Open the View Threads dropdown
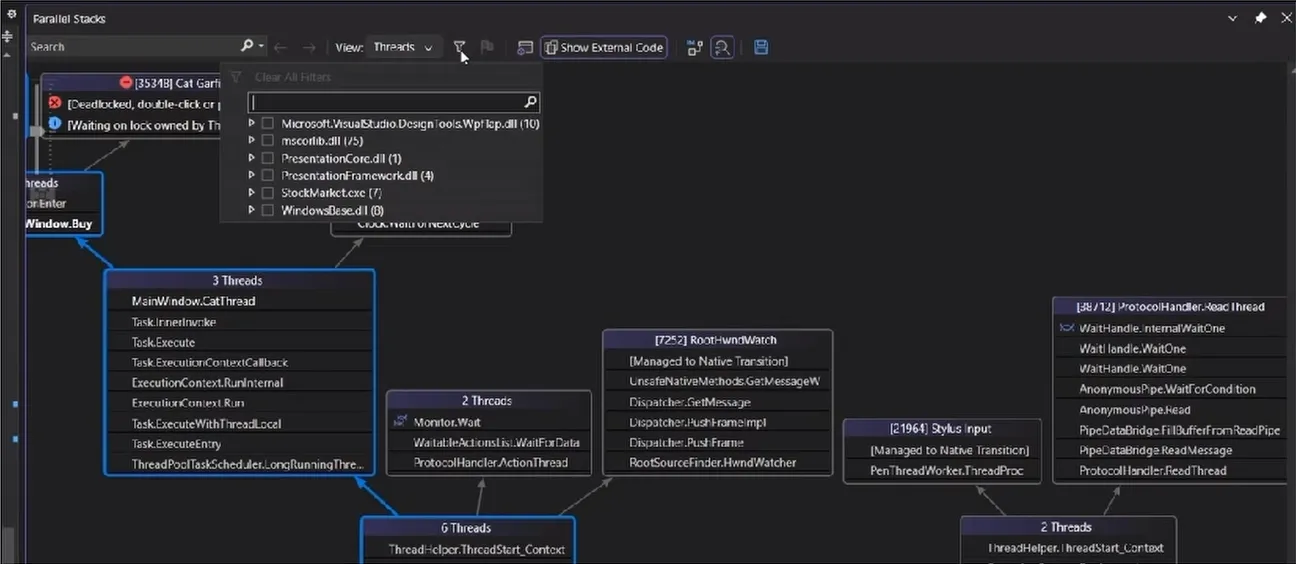This screenshot has width=1296, height=564. point(403,47)
